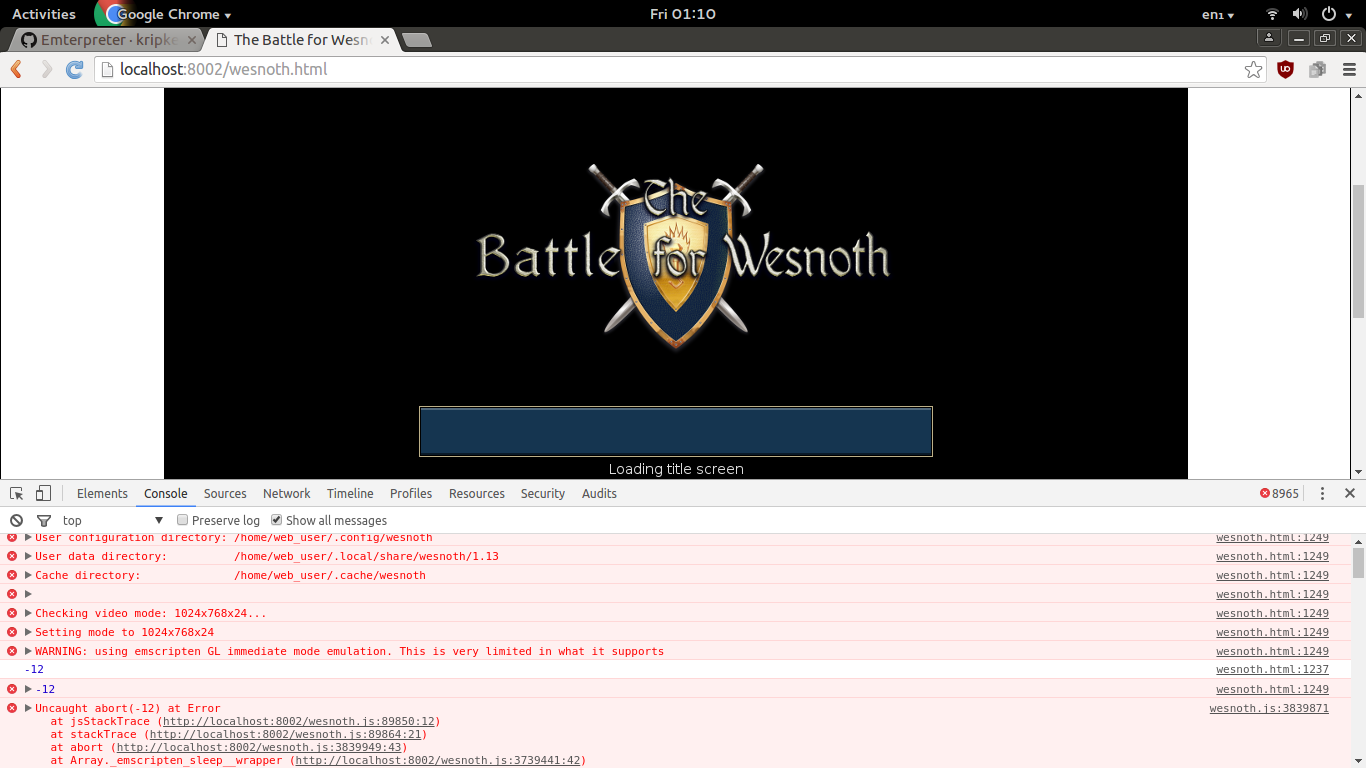Image resolution: width=1366 pixels, height=768 pixels.
Task: Open the power system menu icon
Action: coord(1329,14)
